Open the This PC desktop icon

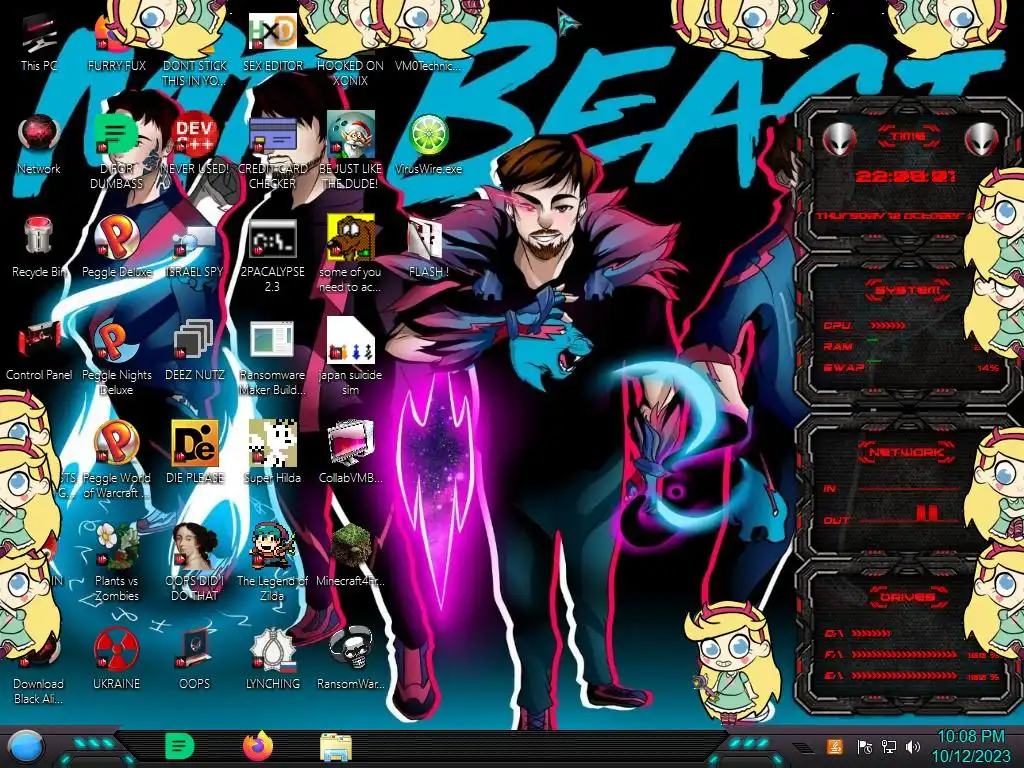[39, 42]
